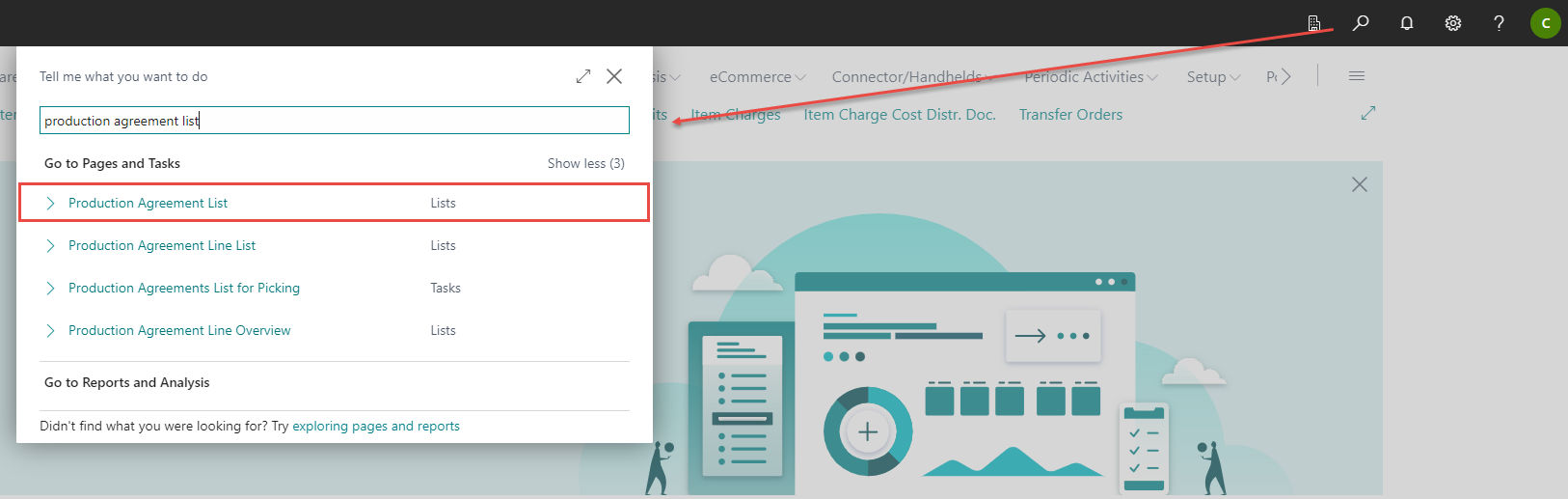Expand the role center page view

1367,114
